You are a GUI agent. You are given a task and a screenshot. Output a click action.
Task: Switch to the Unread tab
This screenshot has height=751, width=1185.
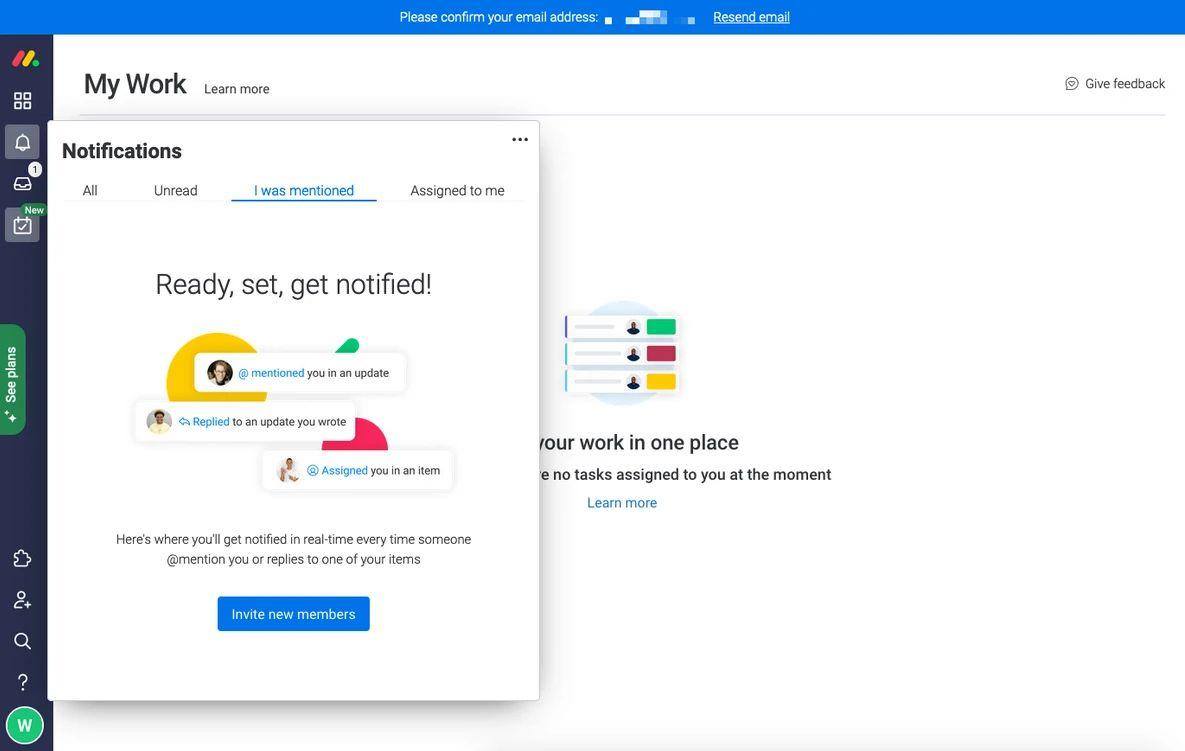coord(175,190)
